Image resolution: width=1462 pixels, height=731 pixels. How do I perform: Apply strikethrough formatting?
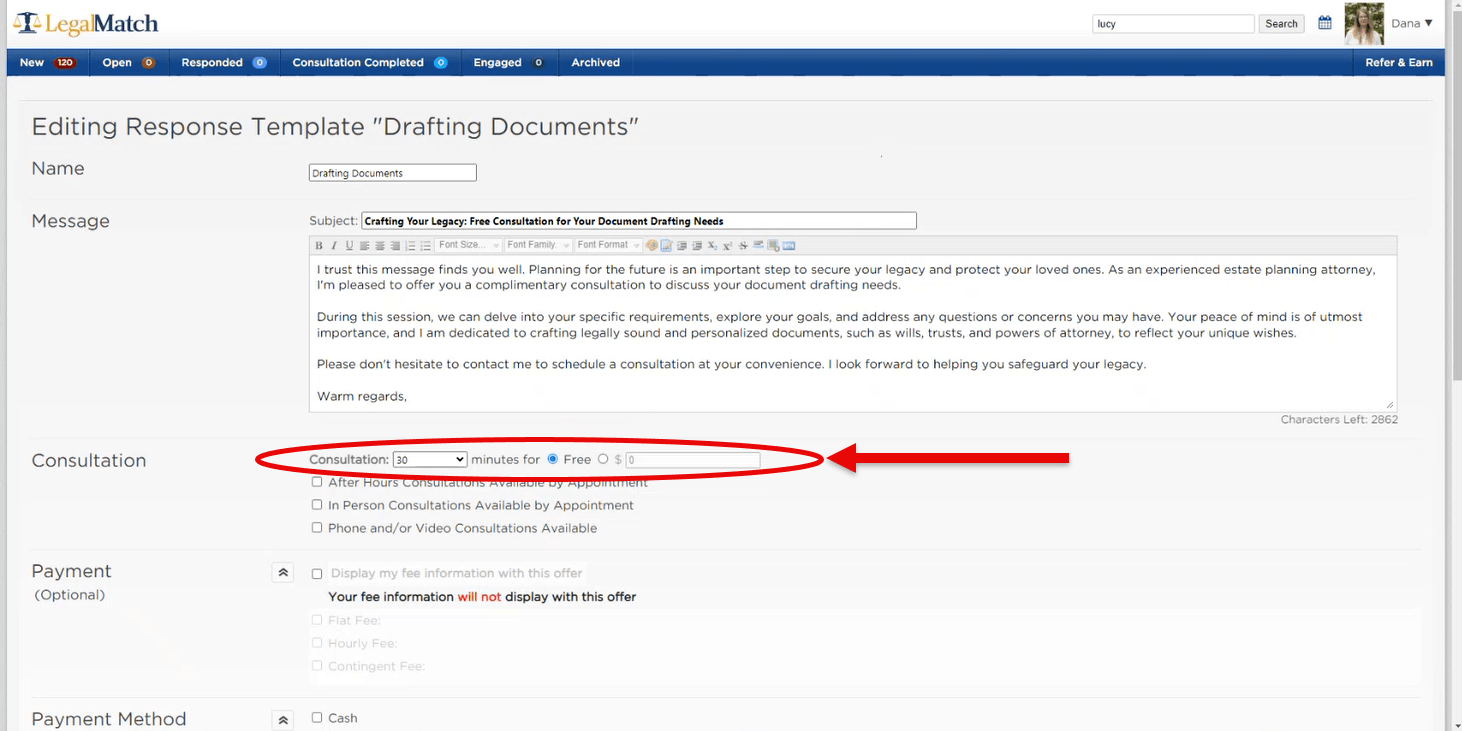pos(743,246)
